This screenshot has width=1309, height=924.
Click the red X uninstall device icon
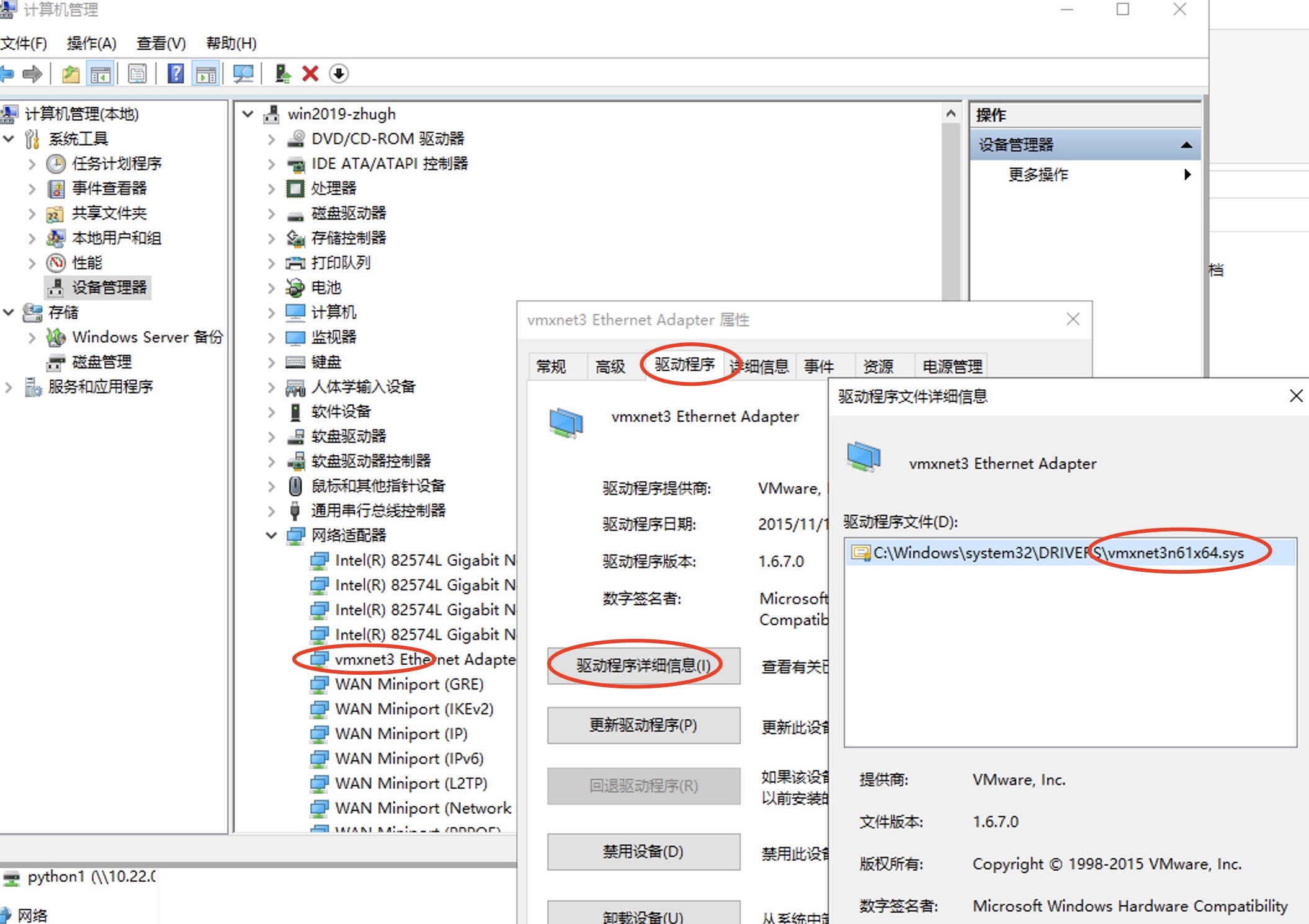pyautogui.click(x=310, y=74)
